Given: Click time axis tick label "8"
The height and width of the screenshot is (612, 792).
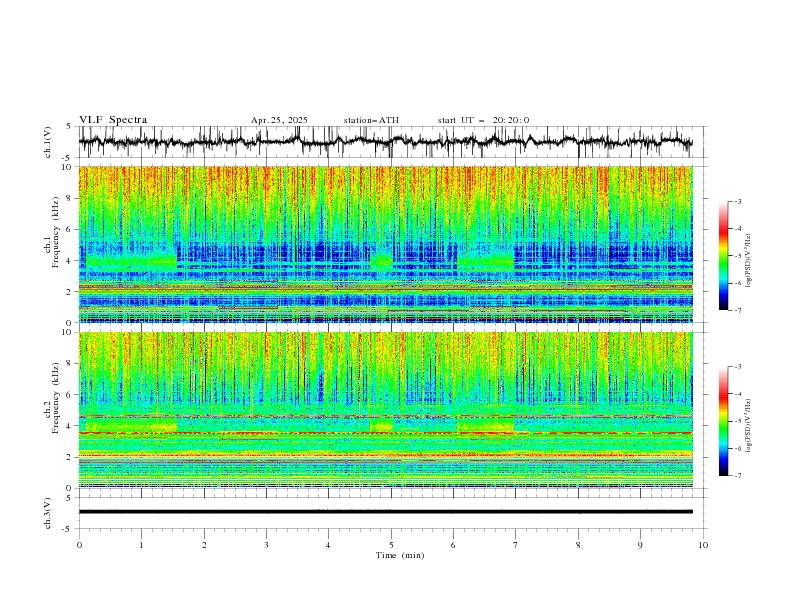Looking at the screenshot, I should (578, 545).
